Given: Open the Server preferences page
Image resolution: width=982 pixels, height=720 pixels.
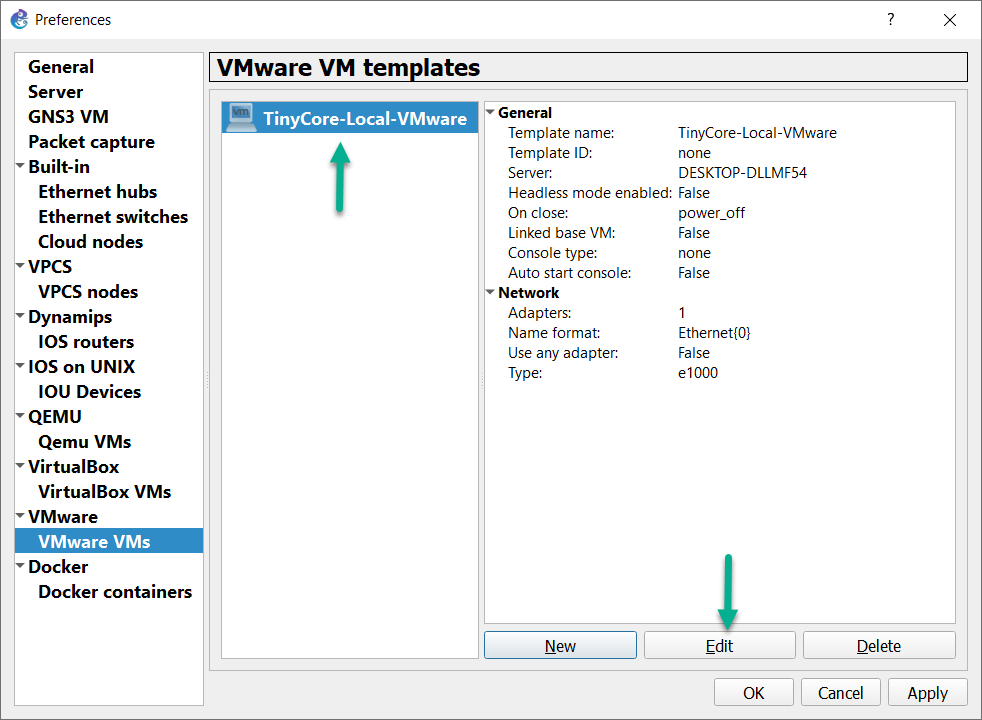Looking at the screenshot, I should click(x=55, y=92).
